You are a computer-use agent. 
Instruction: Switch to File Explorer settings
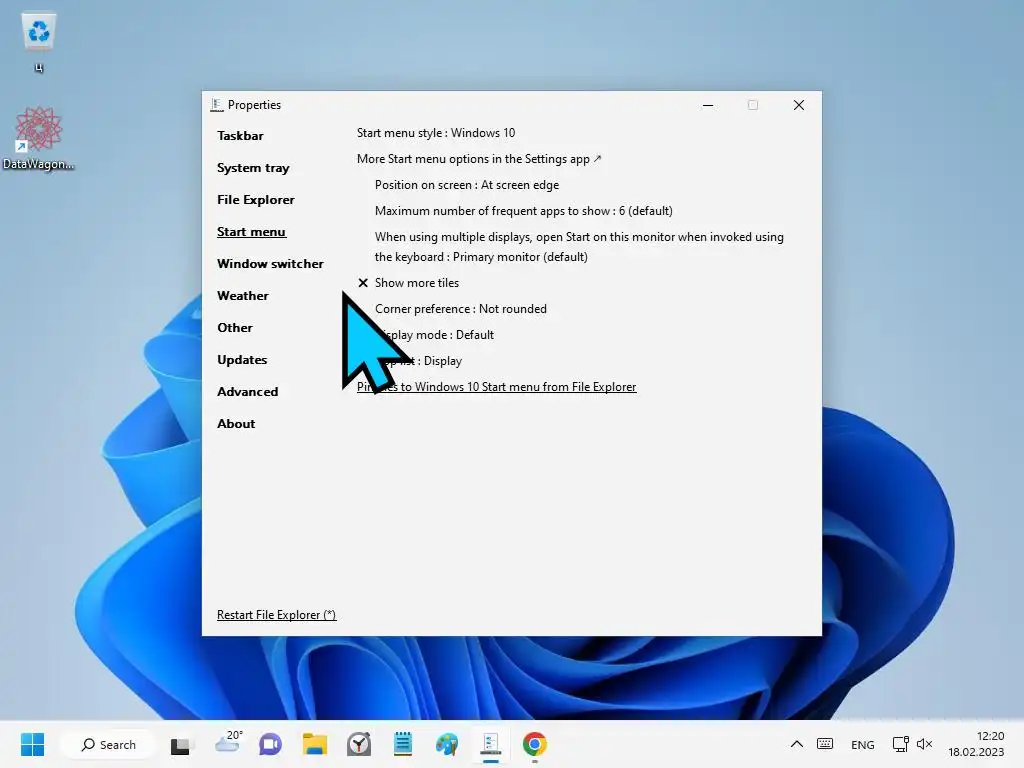coord(255,200)
